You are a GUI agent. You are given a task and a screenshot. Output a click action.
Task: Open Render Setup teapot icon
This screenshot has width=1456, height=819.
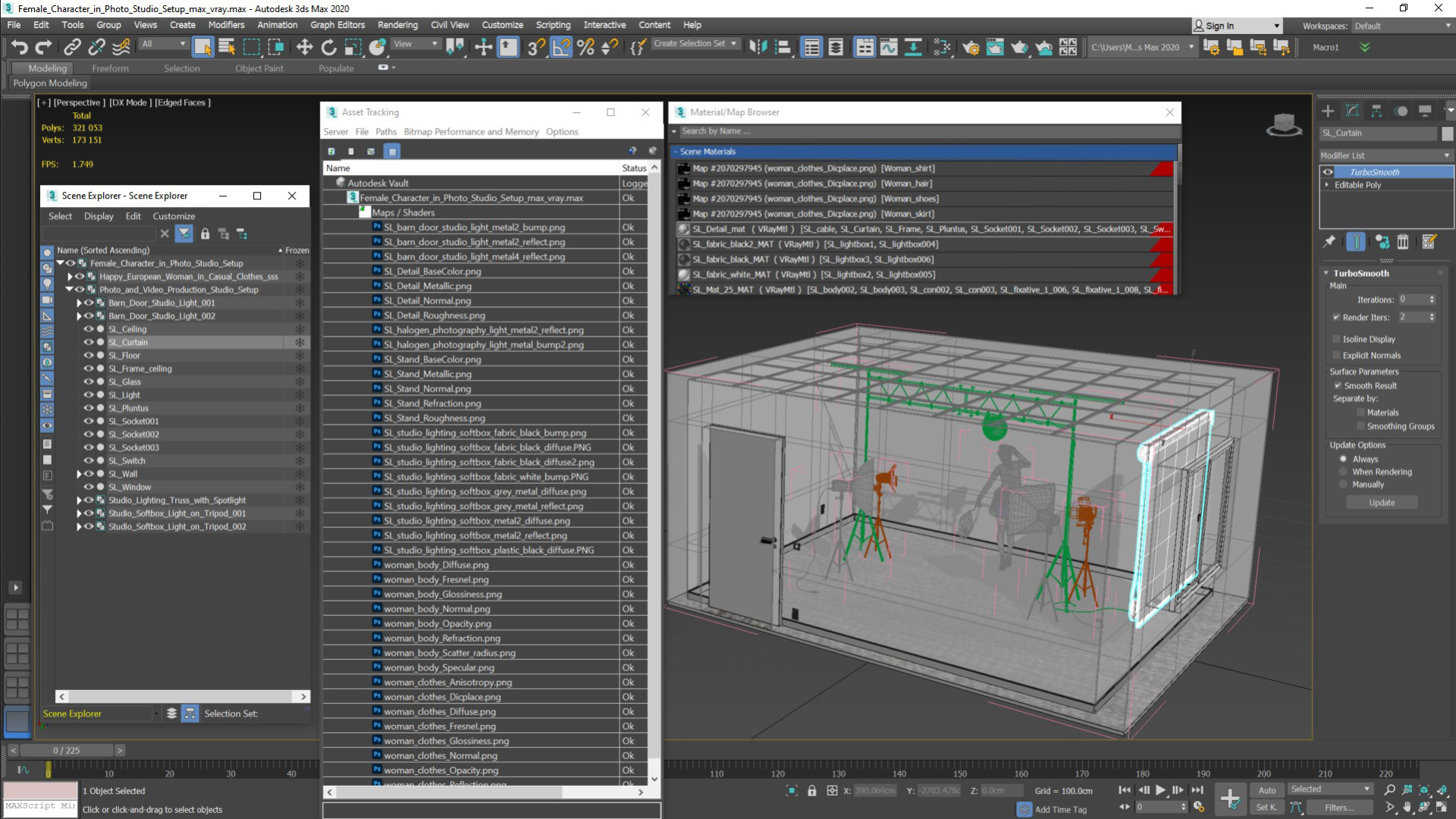click(971, 47)
